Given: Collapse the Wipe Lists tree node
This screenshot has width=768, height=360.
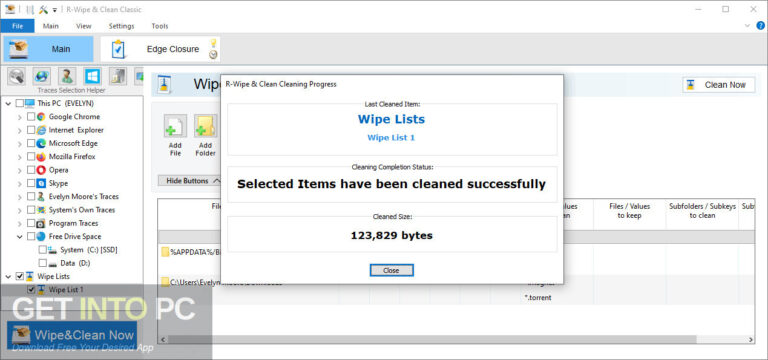Looking at the screenshot, I should point(9,276).
